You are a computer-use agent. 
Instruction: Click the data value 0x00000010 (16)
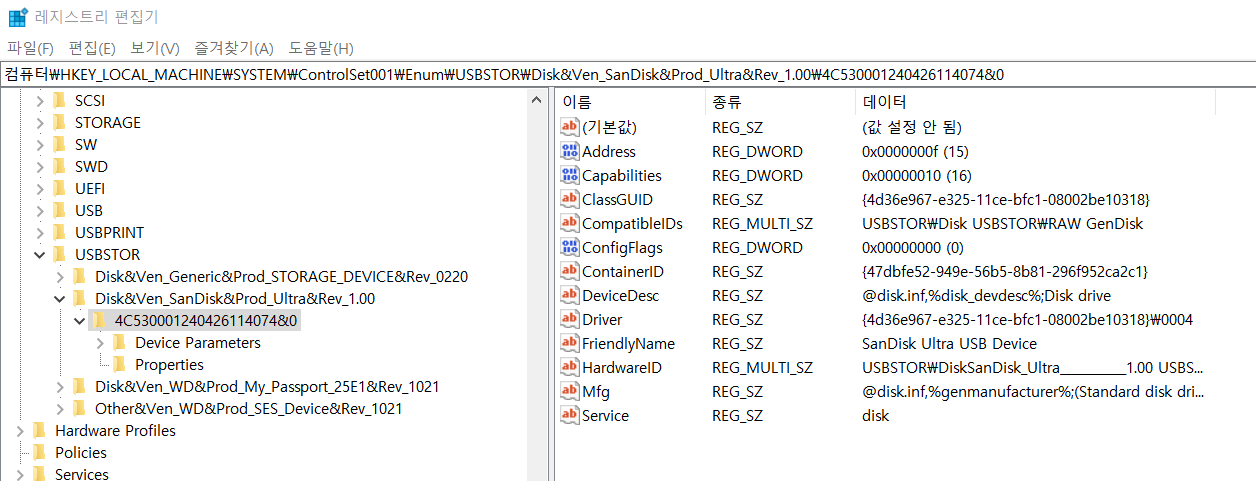(916, 175)
